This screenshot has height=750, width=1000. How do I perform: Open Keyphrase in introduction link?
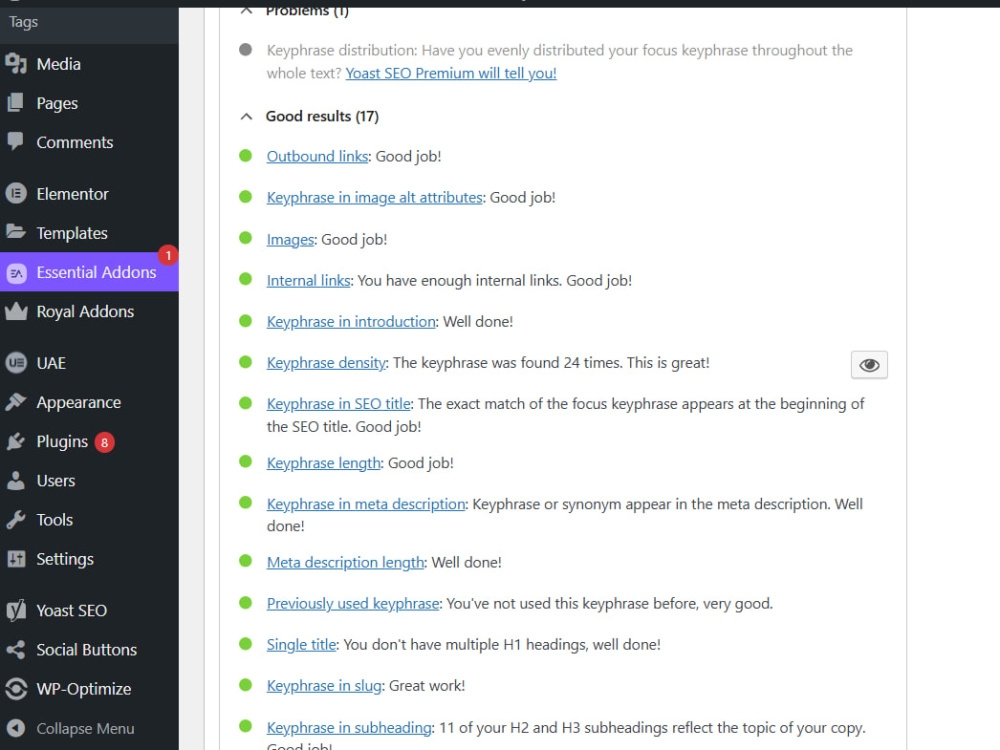351,321
